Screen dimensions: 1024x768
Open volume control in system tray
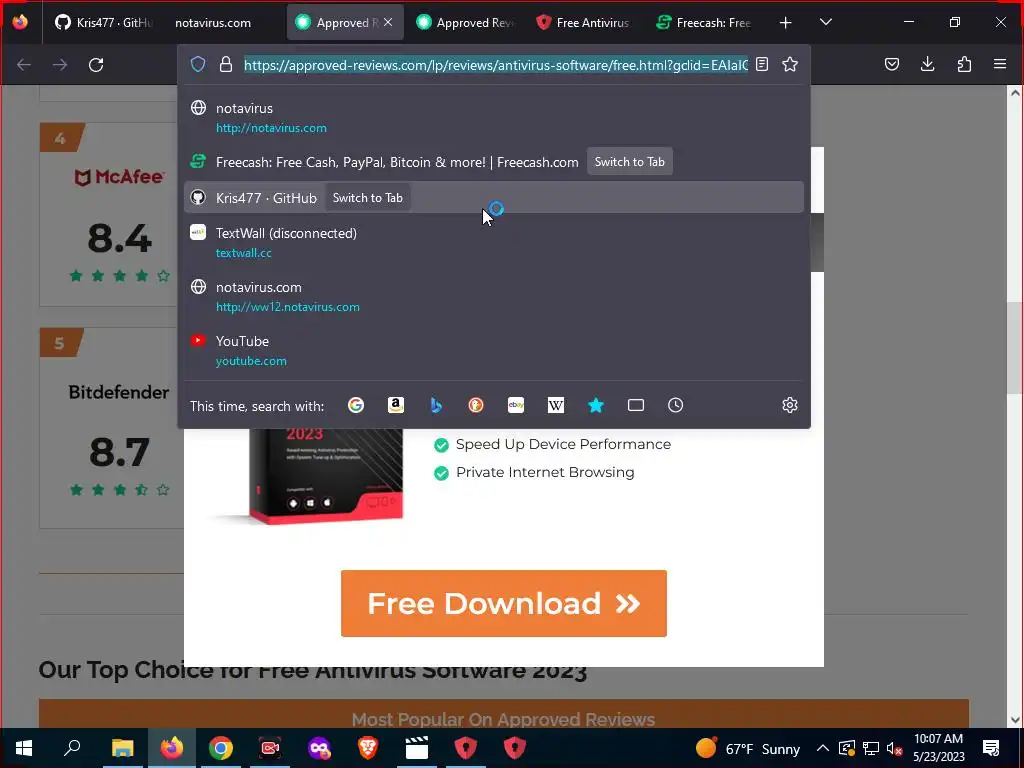(x=894, y=748)
